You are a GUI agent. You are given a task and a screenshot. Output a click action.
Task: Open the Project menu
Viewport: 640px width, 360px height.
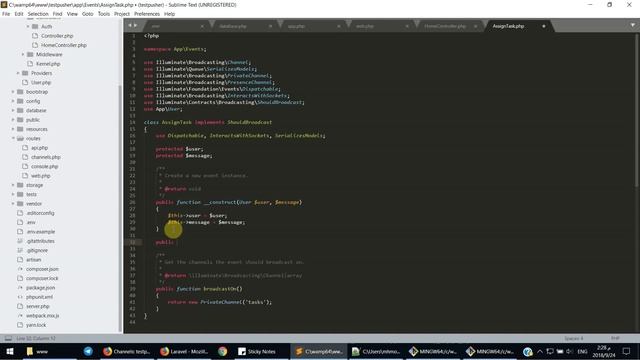click(122, 14)
